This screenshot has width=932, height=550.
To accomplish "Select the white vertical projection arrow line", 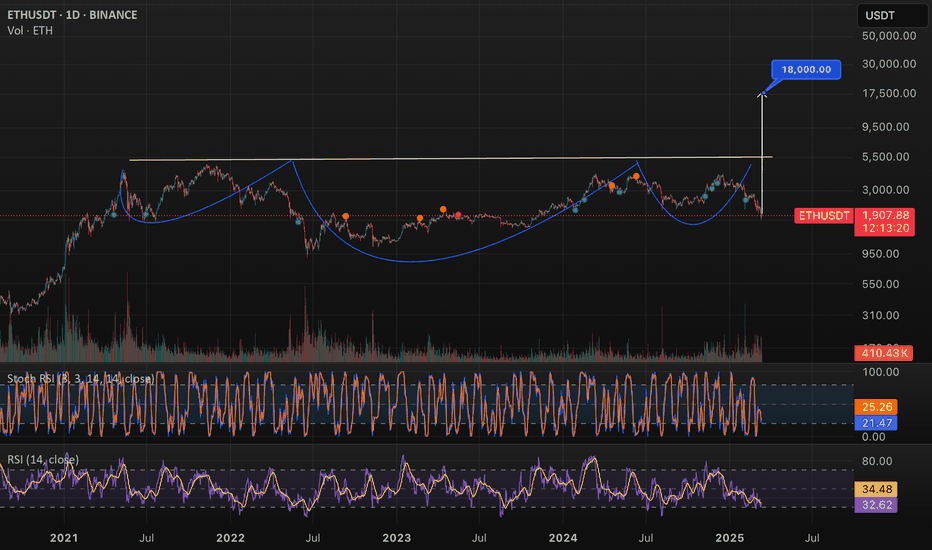I will [x=762, y=153].
